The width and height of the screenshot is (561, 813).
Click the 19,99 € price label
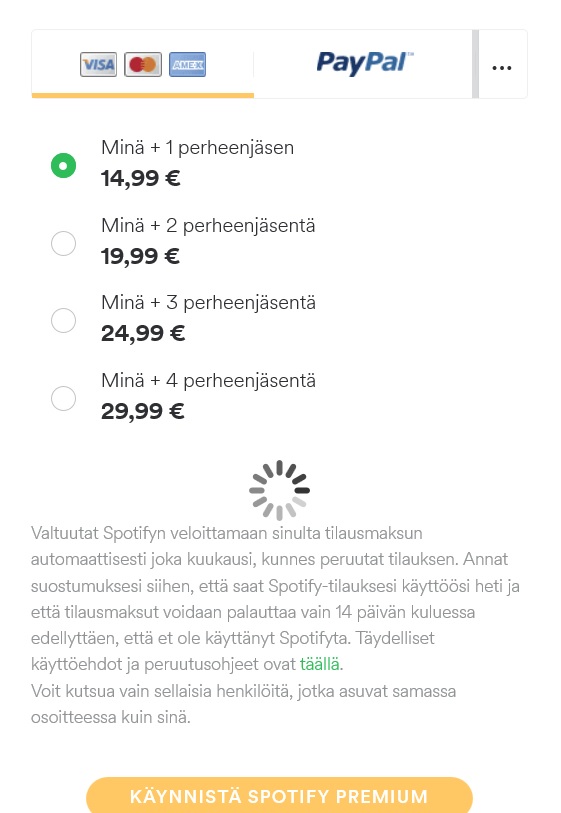(x=141, y=256)
